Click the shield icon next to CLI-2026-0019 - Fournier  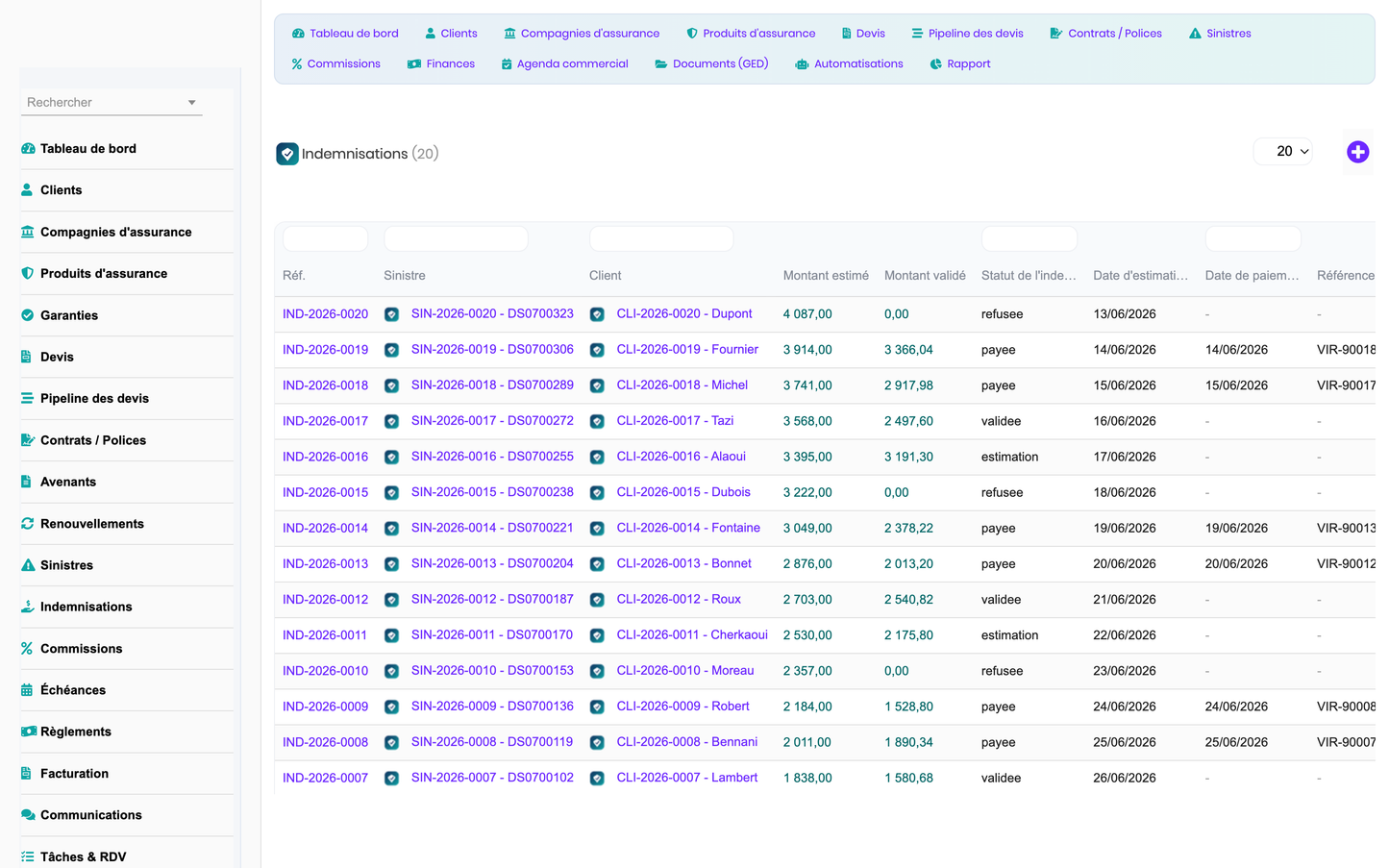coord(597,350)
